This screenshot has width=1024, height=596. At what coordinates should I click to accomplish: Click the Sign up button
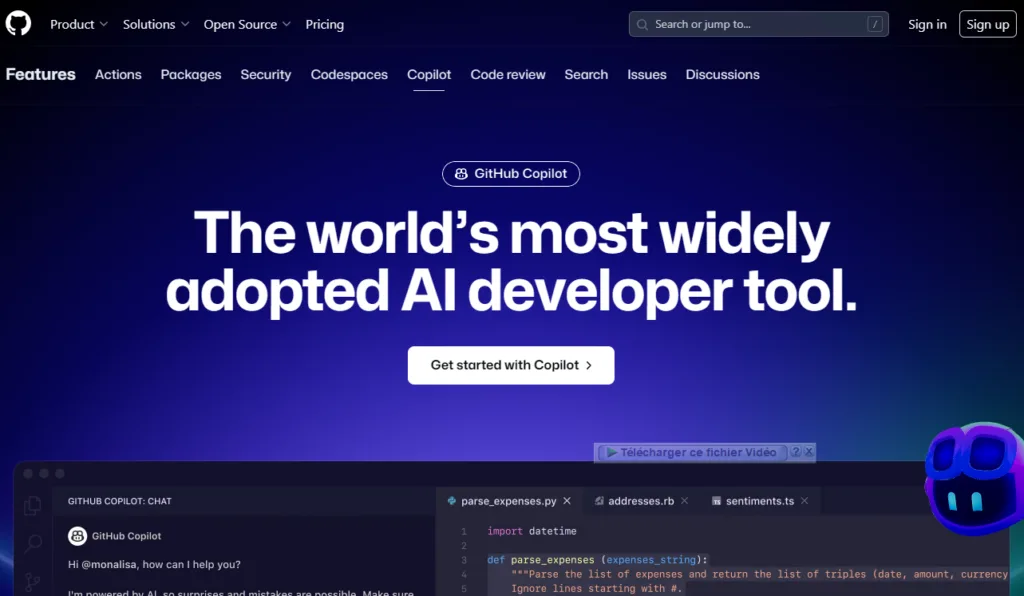pyautogui.click(x=987, y=24)
